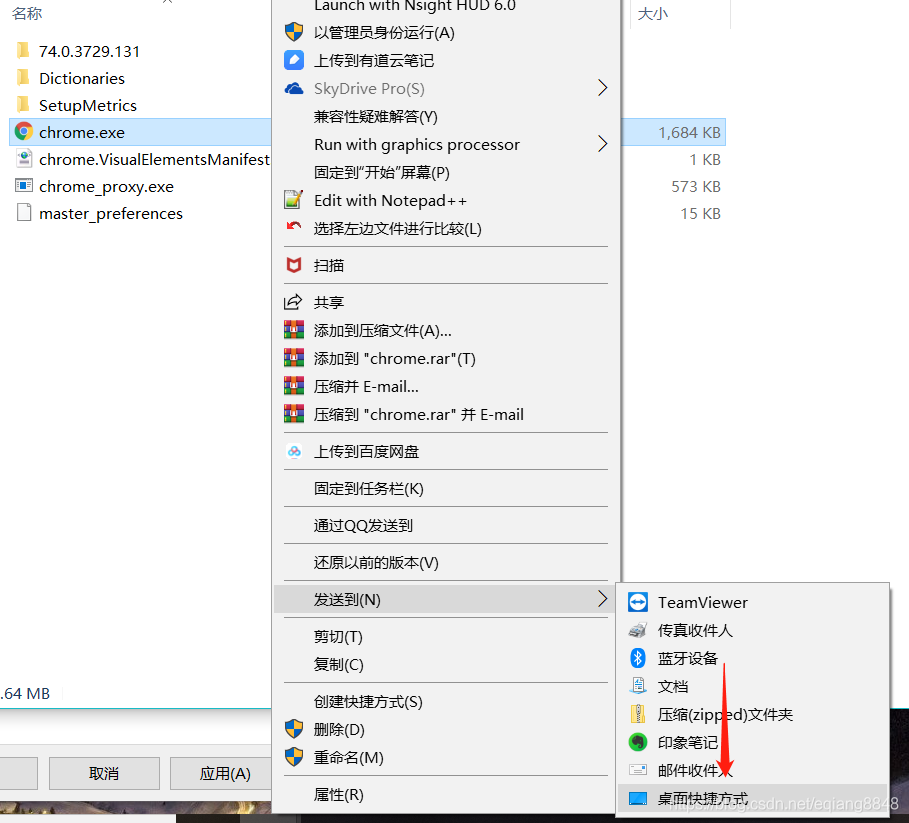Viewport: 909px width, 823px height.
Task: Click the Evernote icon for 印象笔记
Action: coord(638,742)
